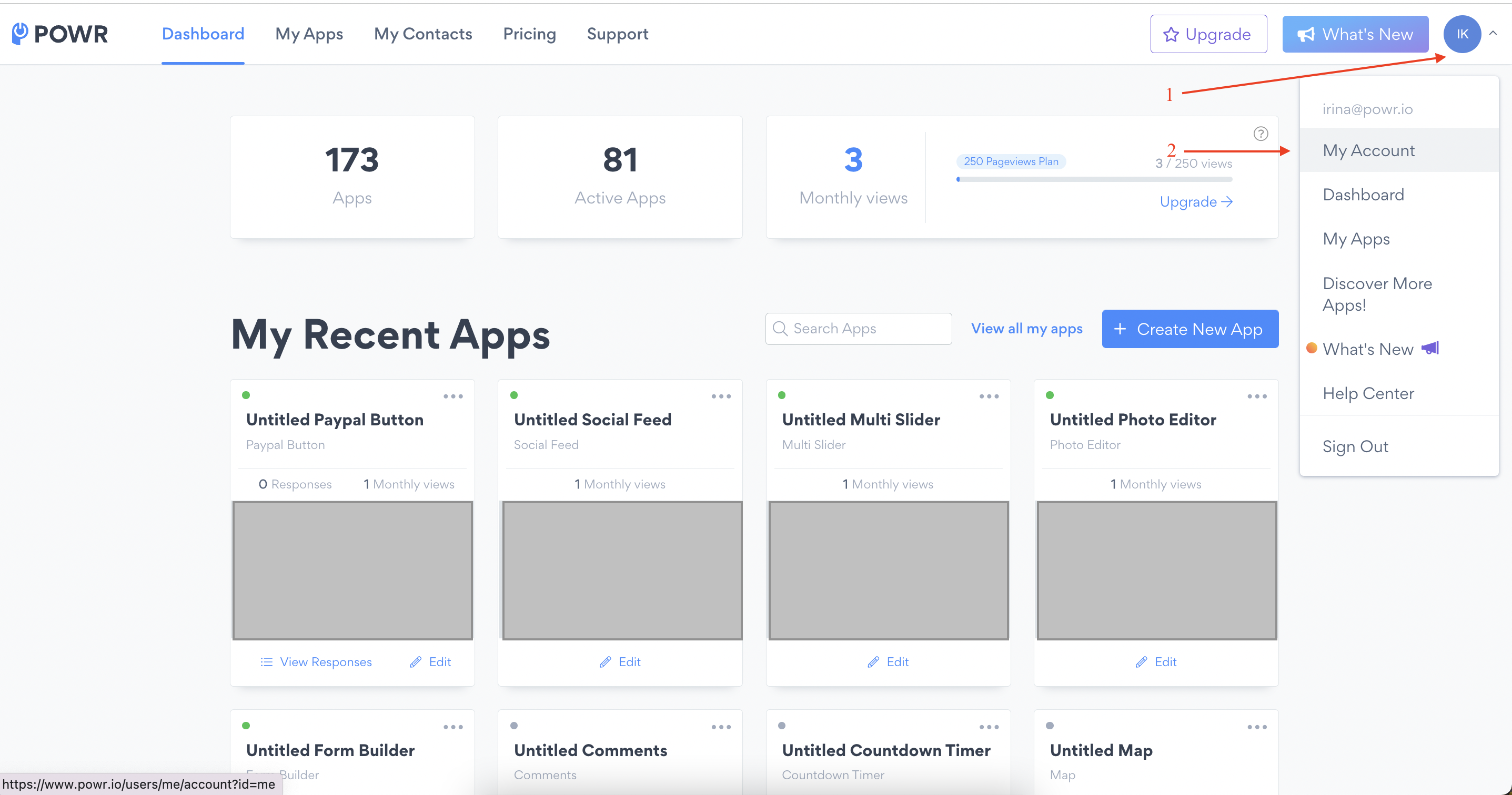
Task: Click green status dot on Paypal Button
Action: [246, 395]
